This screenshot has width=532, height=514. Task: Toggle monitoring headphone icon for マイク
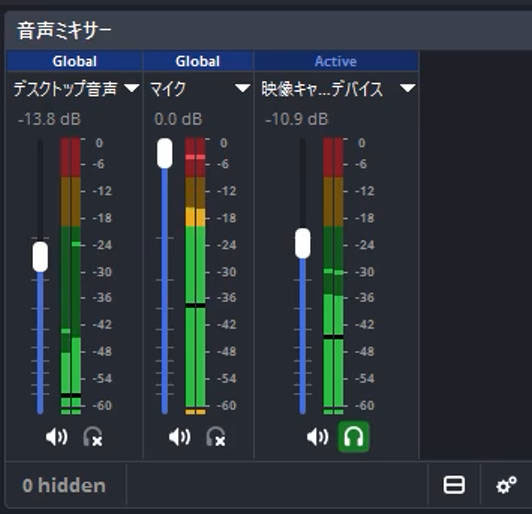point(216,437)
